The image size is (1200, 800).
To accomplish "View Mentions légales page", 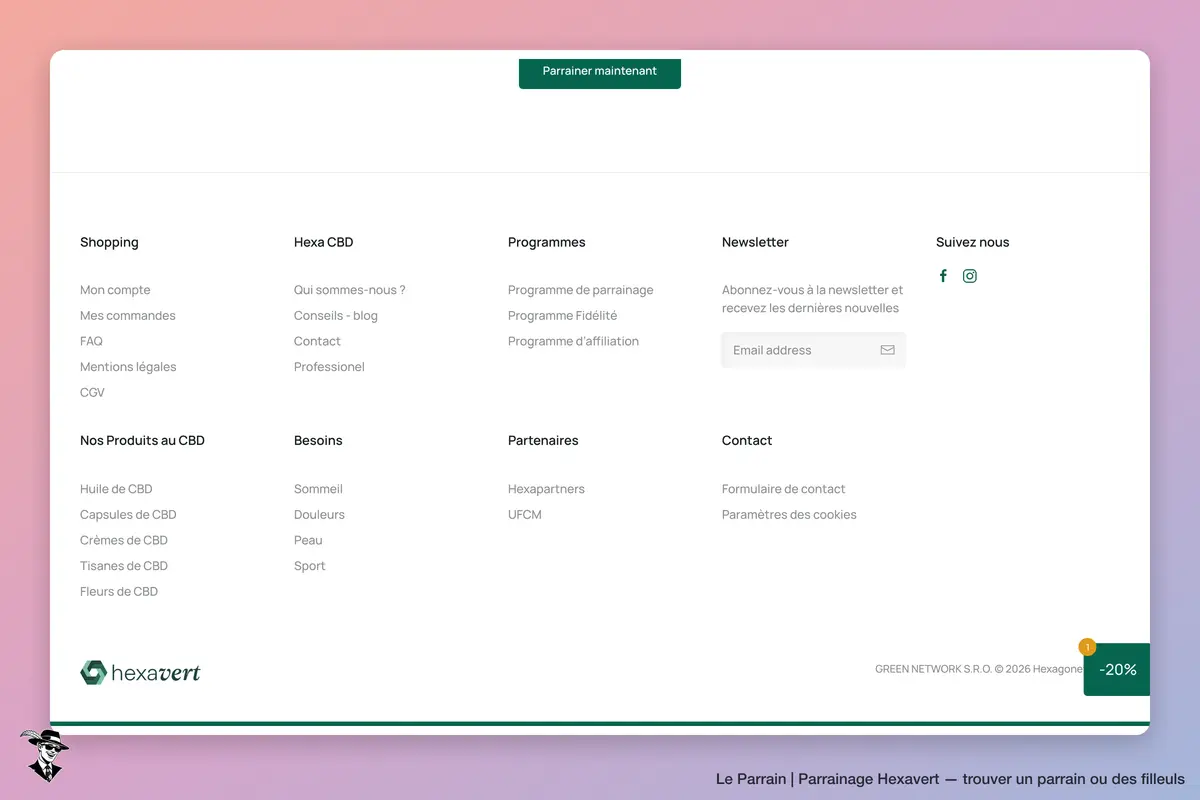I will point(128,367).
